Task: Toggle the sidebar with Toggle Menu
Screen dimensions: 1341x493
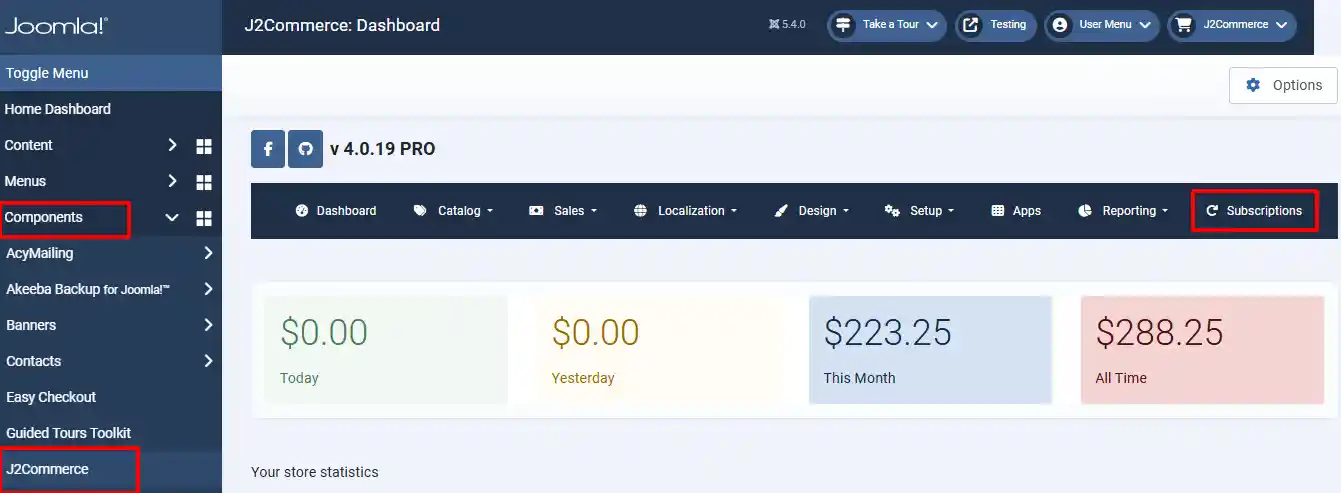Action: coord(111,73)
